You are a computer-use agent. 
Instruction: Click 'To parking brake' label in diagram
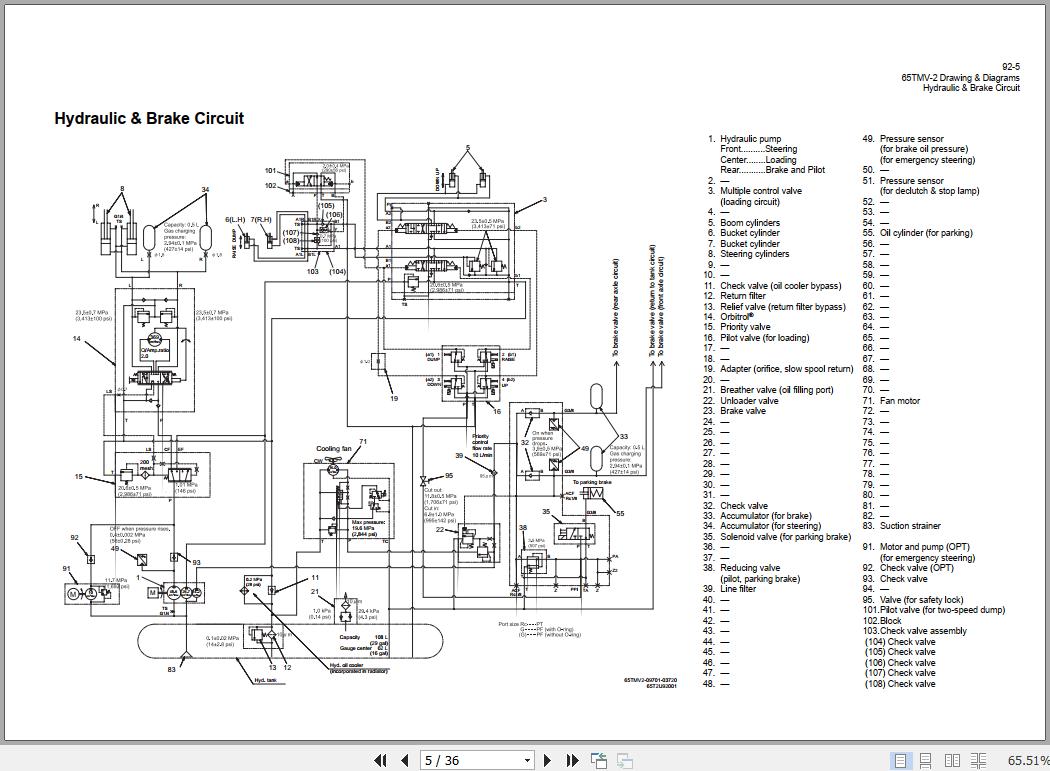tap(592, 482)
